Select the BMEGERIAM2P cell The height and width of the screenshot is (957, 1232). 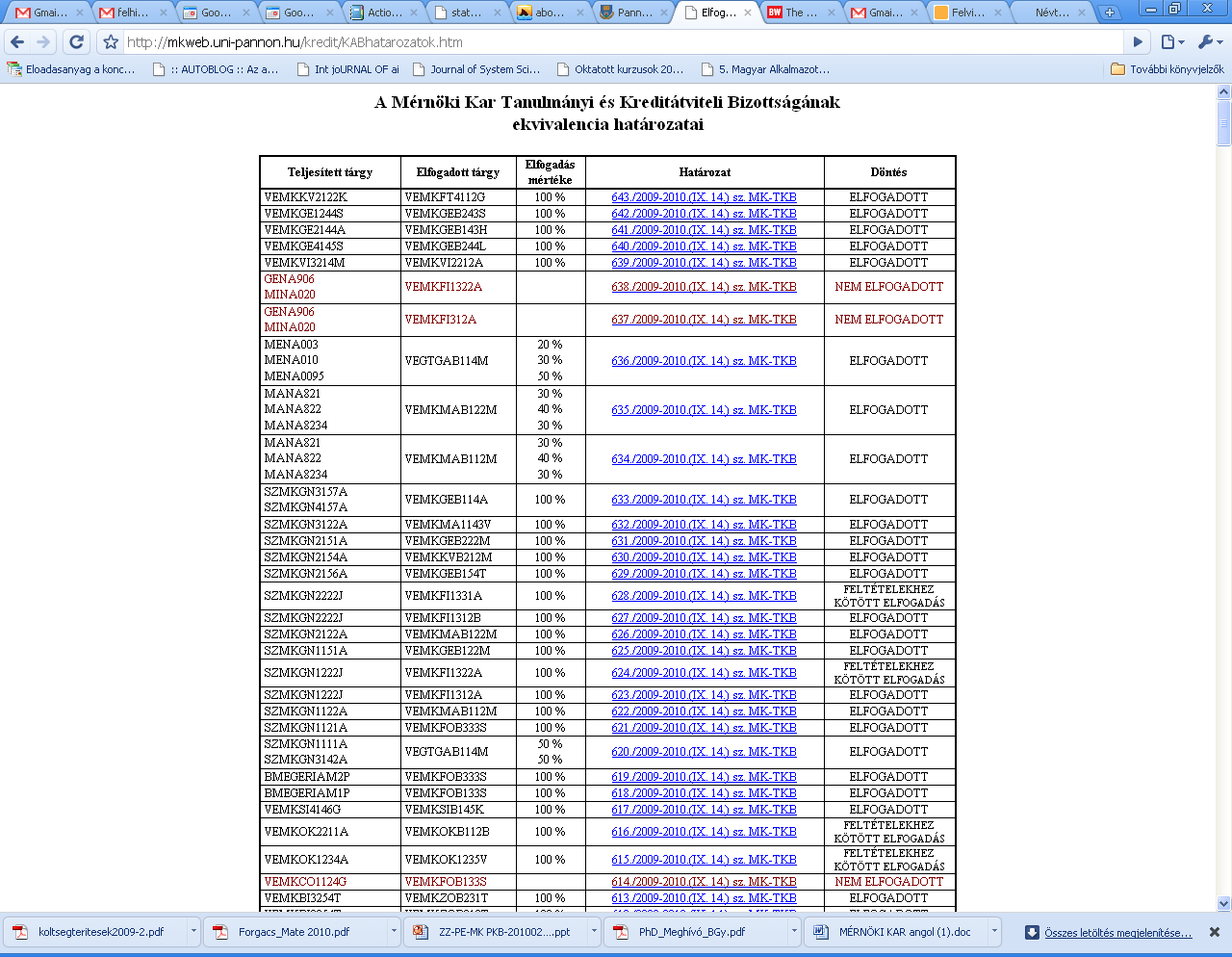coord(330,777)
